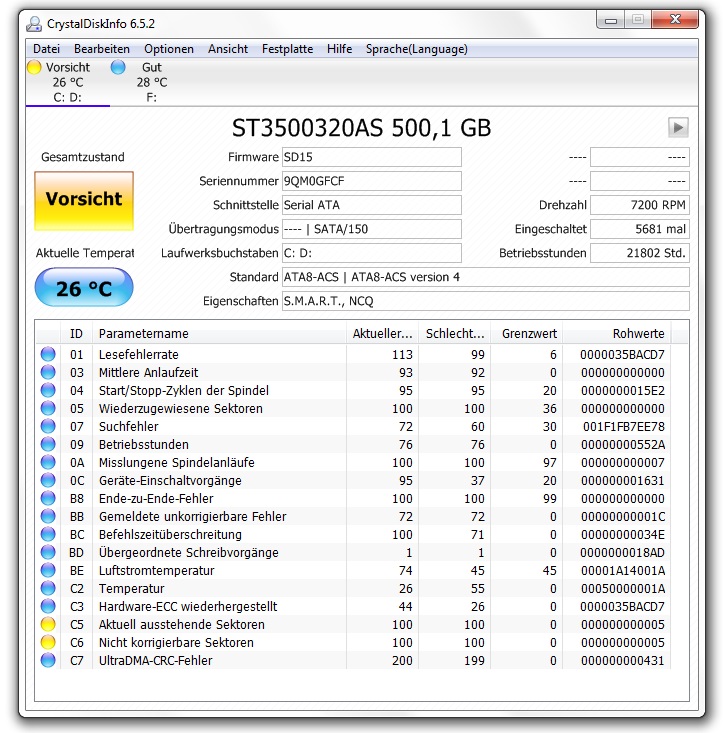Click yellow icon of Nicht korrigierbare Sektoren
This screenshot has height=733, width=723.
click(x=48, y=642)
